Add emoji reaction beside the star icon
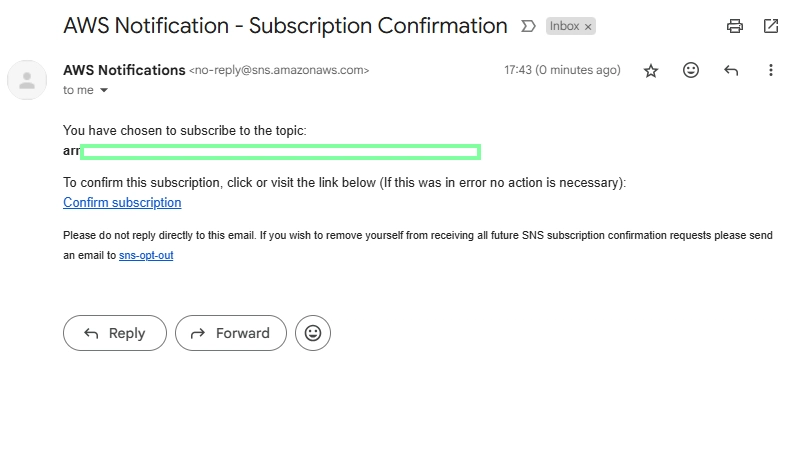The height and width of the screenshot is (449, 790). click(x=691, y=70)
